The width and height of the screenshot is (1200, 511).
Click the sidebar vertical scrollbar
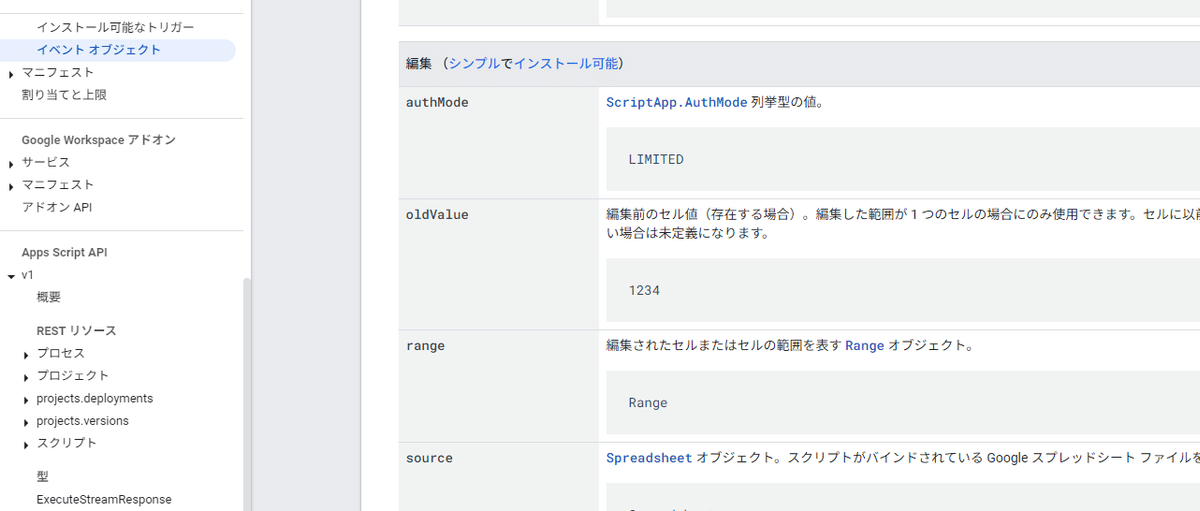247,395
